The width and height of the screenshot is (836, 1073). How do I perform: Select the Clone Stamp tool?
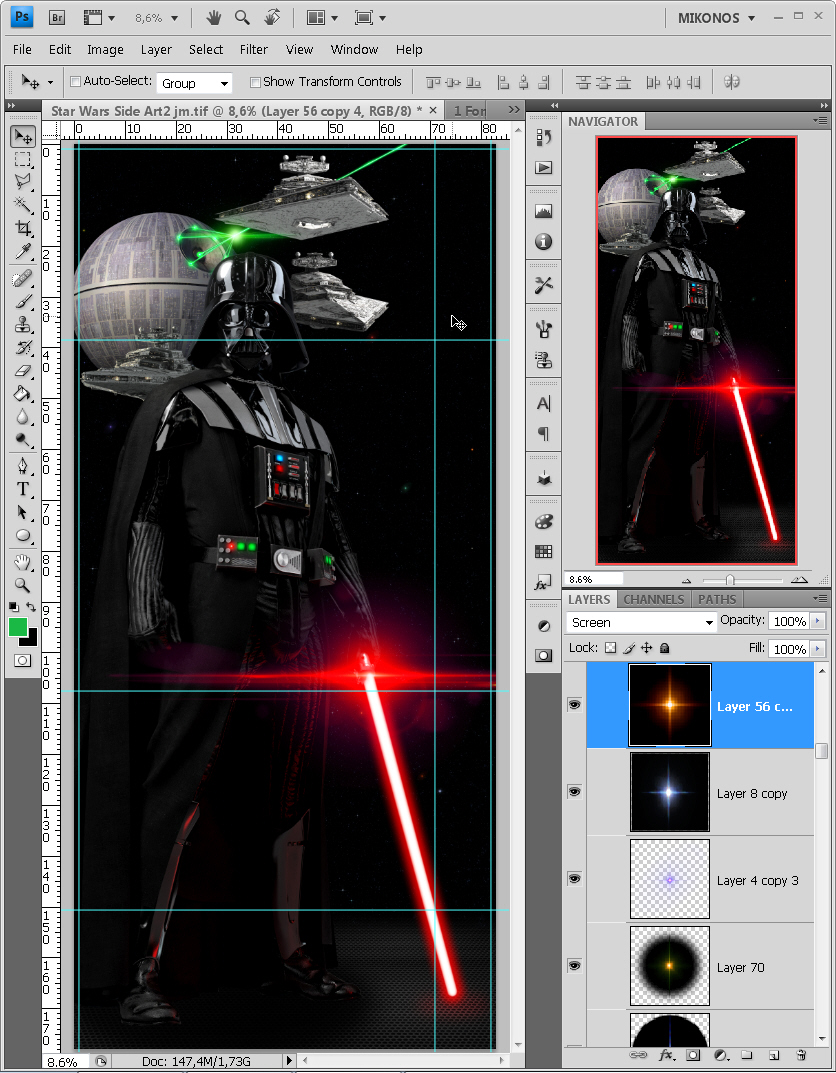23,324
